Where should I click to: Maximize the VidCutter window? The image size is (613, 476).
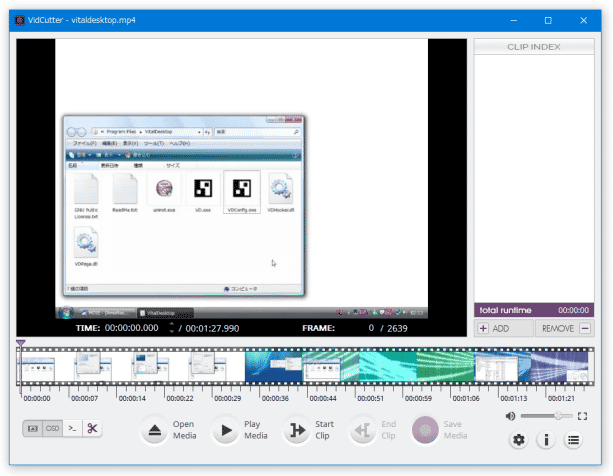548,20
